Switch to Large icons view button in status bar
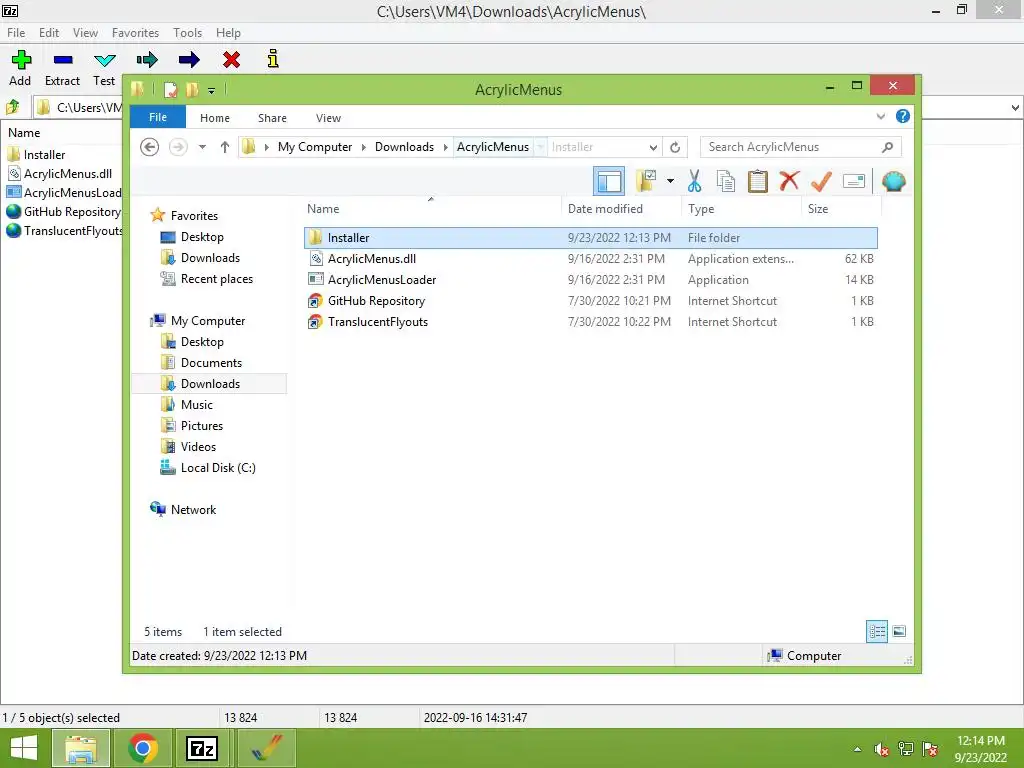Viewport: 1024px width, 768px height. [899, 631]
